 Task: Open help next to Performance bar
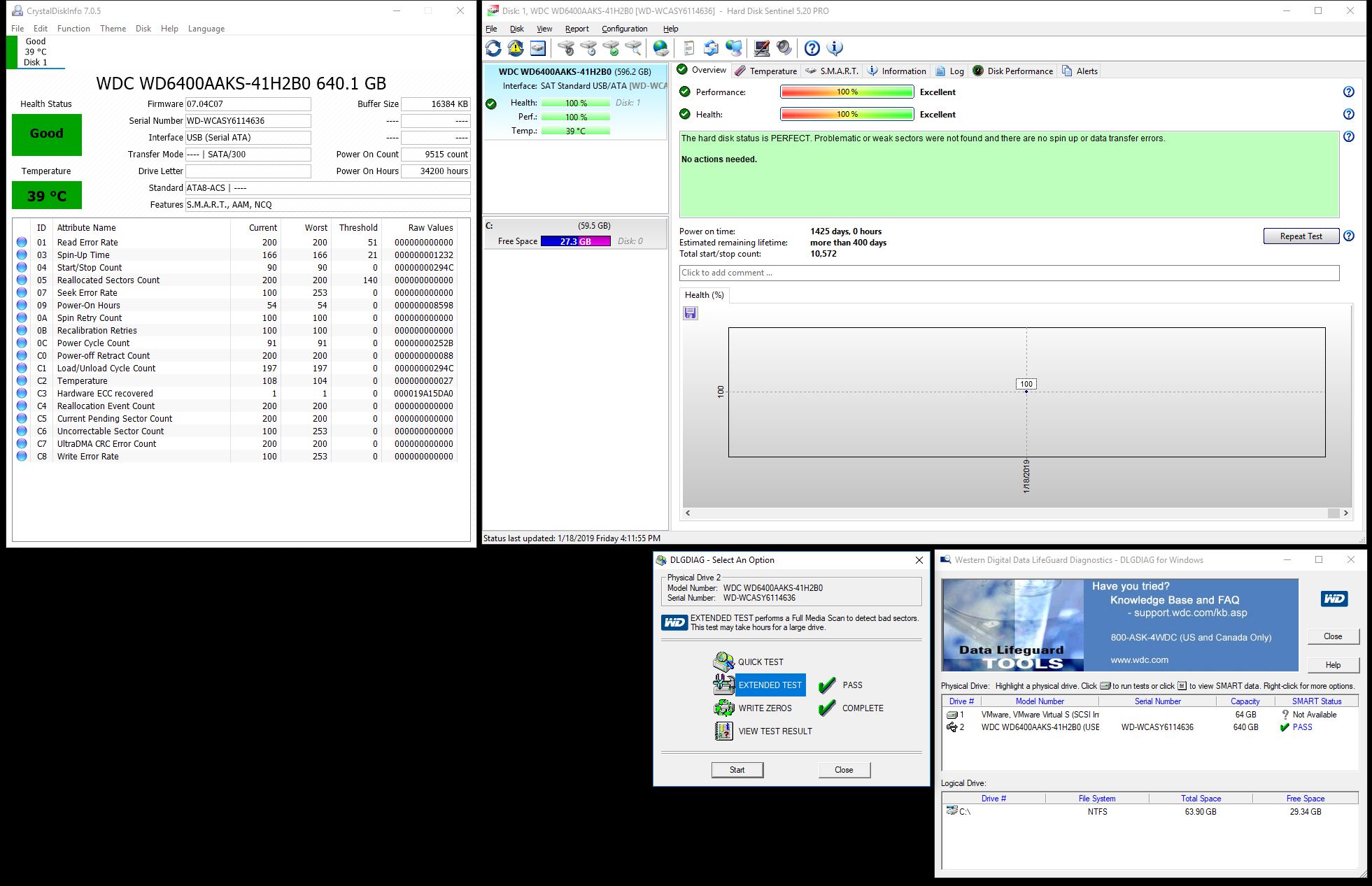1348,92
